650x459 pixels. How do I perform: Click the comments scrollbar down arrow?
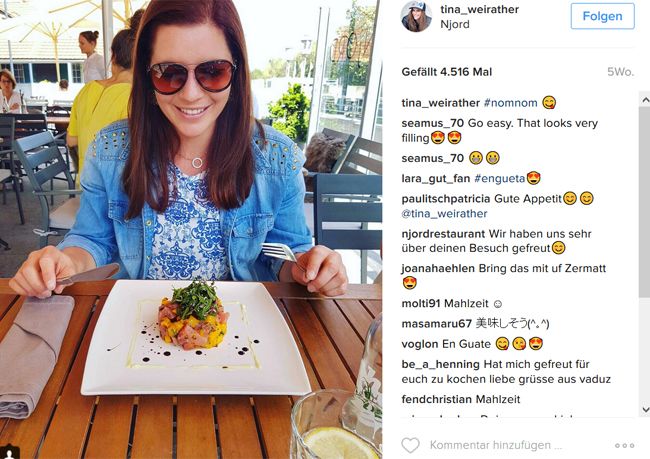pos(645,410)
